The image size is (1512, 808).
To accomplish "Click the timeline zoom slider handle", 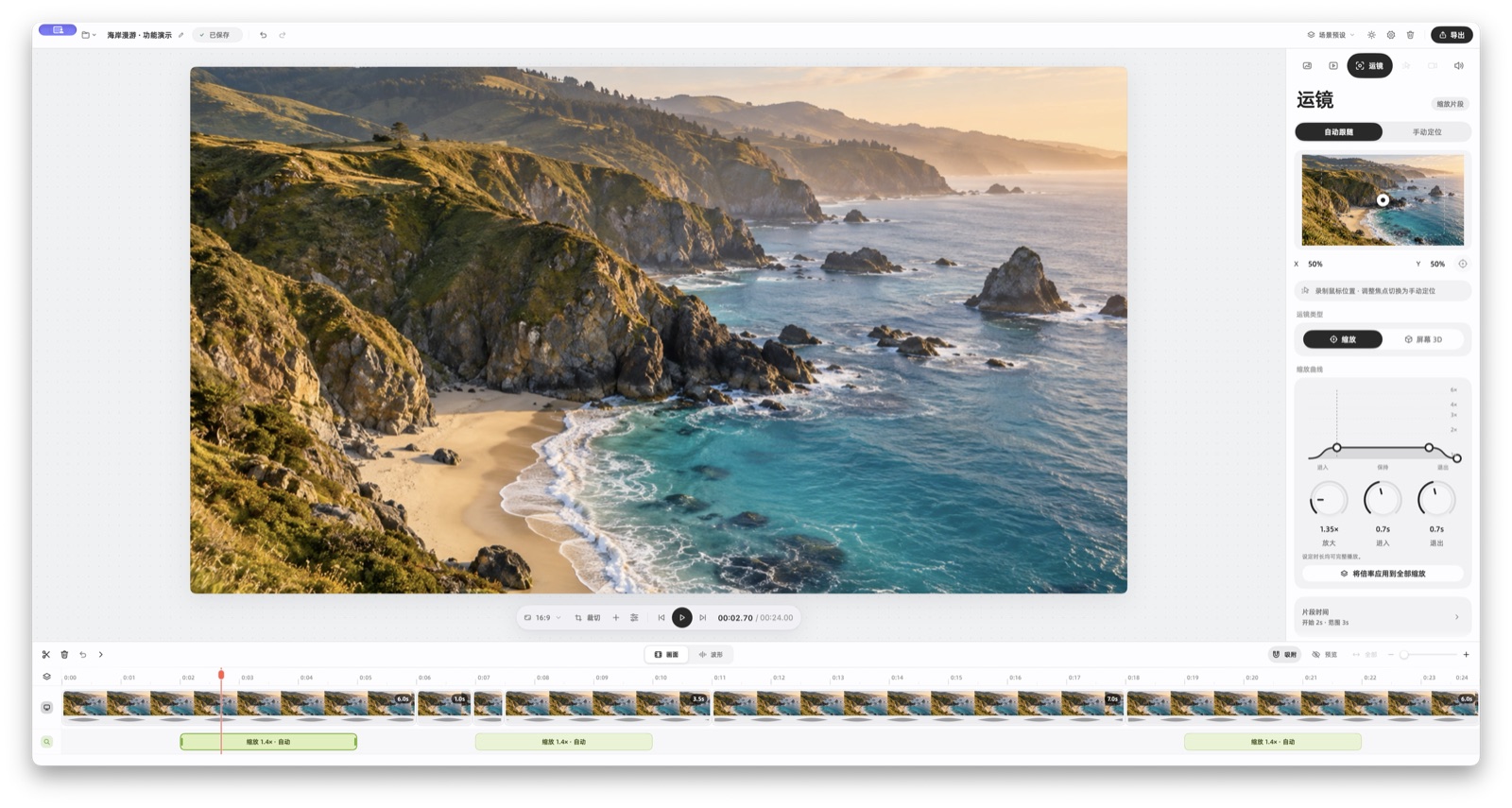I will click(x=1404, y=654).
